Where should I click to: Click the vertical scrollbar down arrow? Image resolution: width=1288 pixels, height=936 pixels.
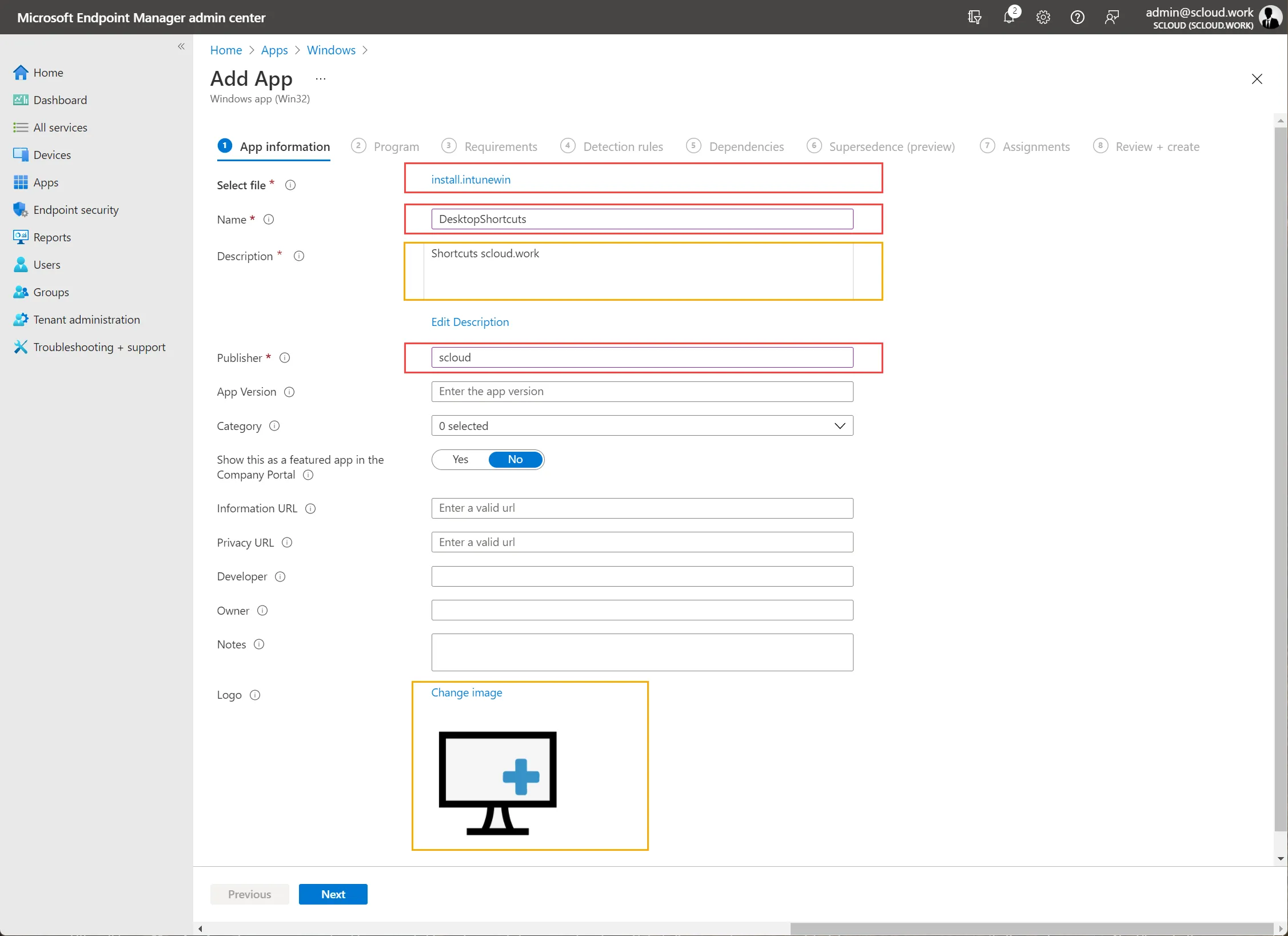1281,859
